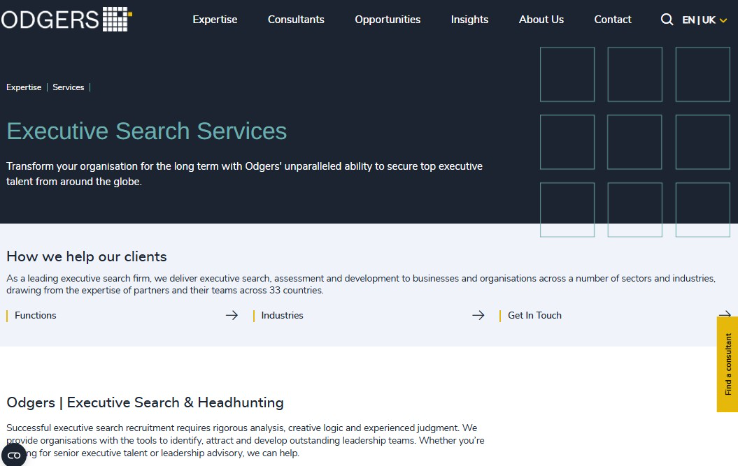Screen dimensions: 738x466
Task: Click 'Odgers | Executive Search & Headhunting' heading
Action: tap(145, 402)
